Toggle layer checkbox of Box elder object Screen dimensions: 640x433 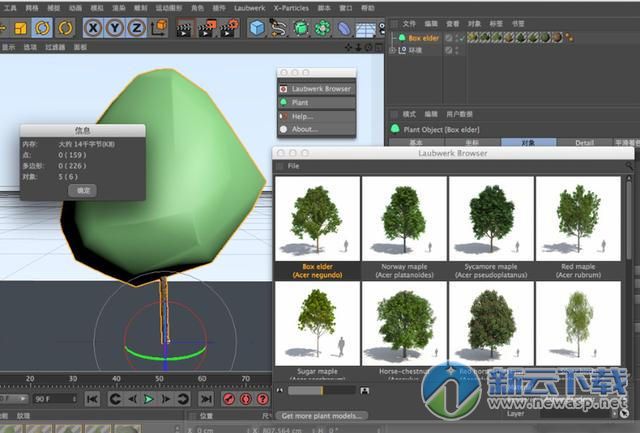click(x=449, y=38)
